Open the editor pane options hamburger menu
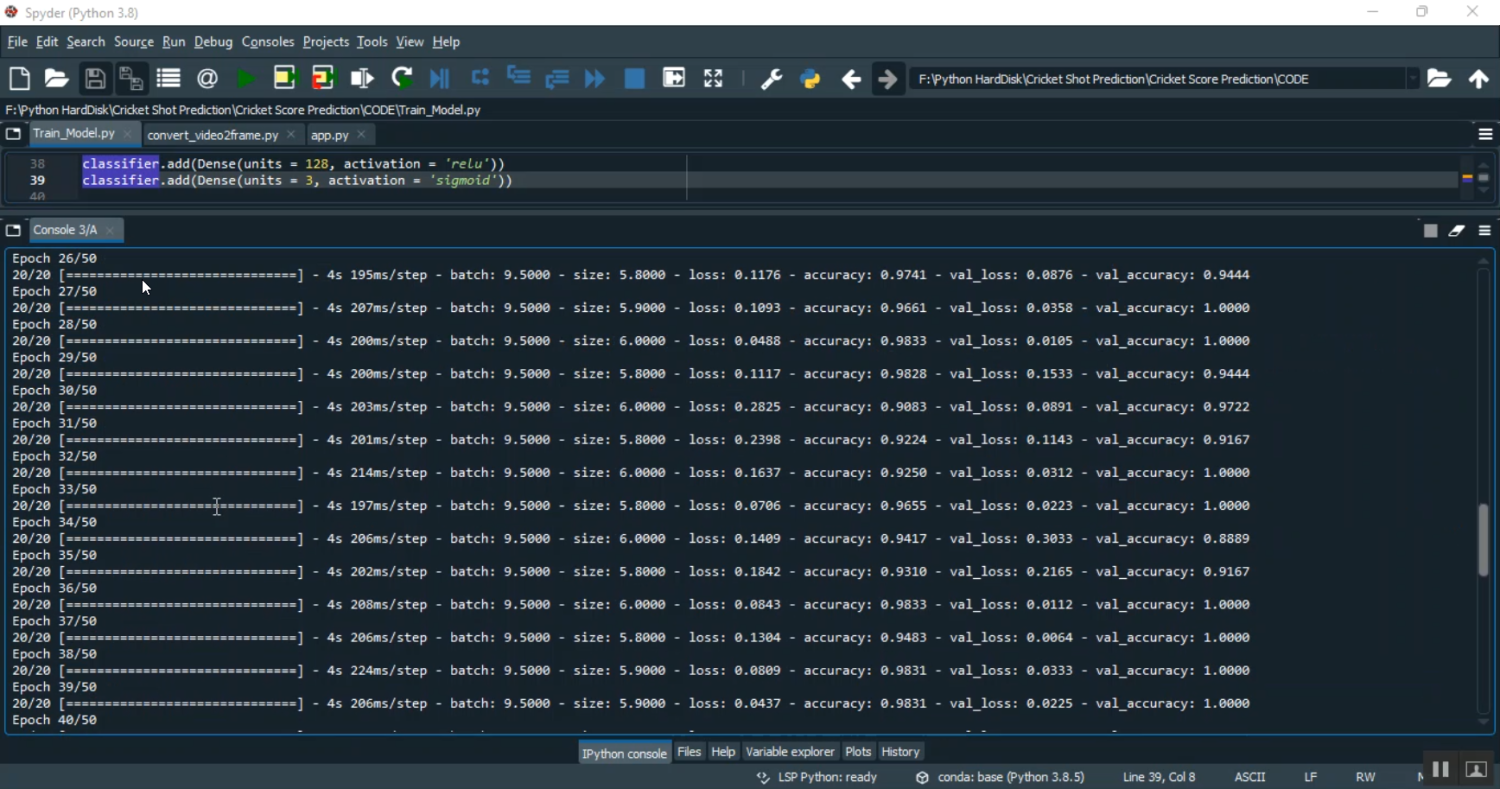The height and width of the screenshot is (789, 1500). pyautogui.click(x=1485, y=134)
